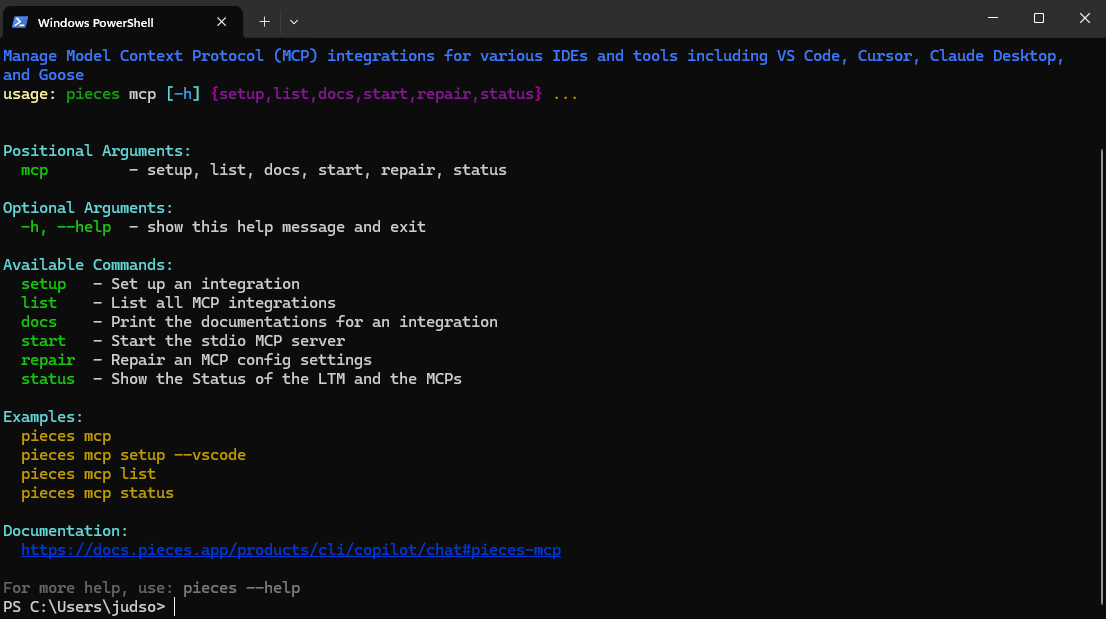Viewport: 1106px width, 619px height.
Task: Click the 'pieces mcp status' example text
Action: [97, 494]
